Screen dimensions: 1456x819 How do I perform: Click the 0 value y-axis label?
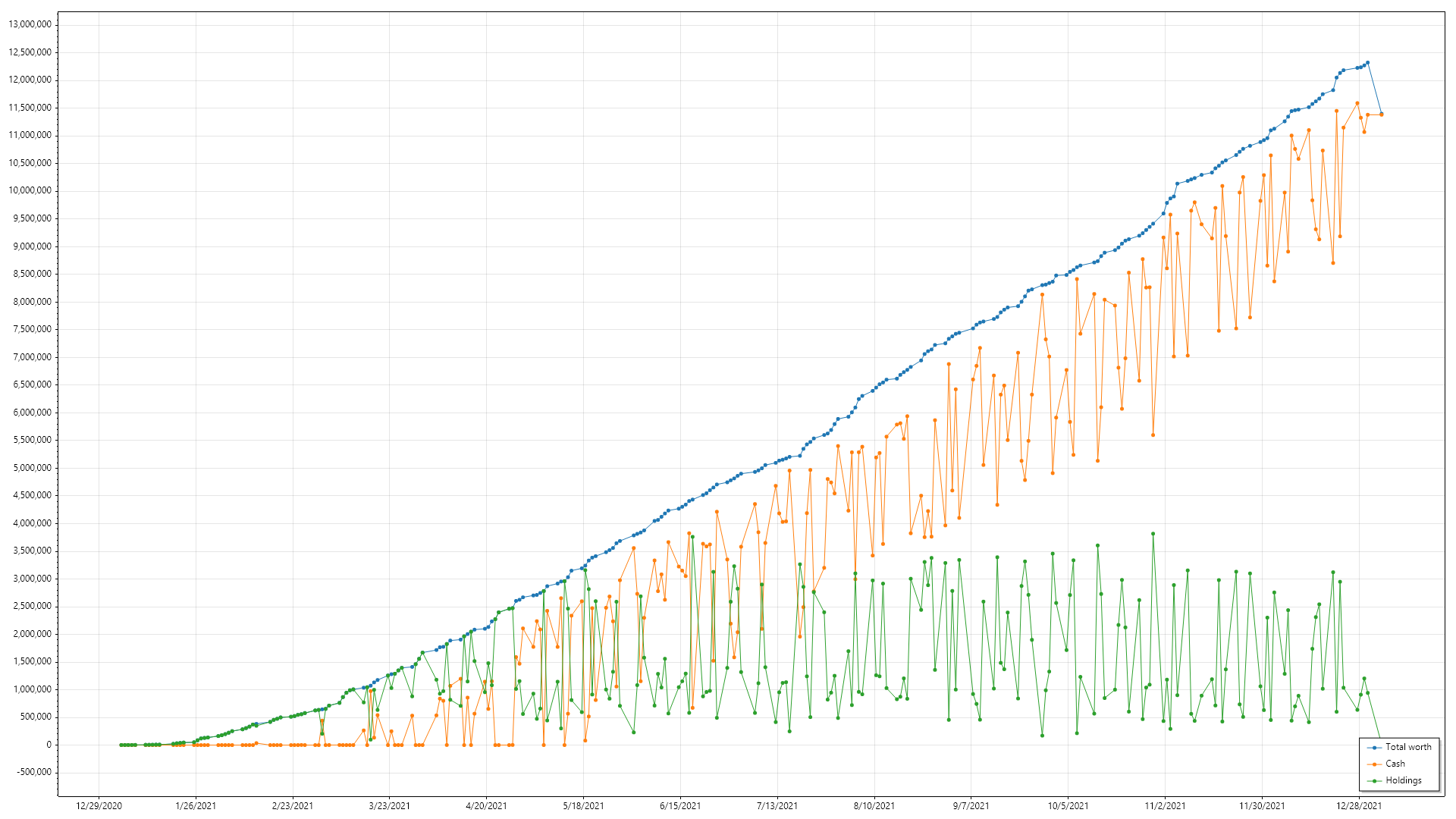coord(49,745)
